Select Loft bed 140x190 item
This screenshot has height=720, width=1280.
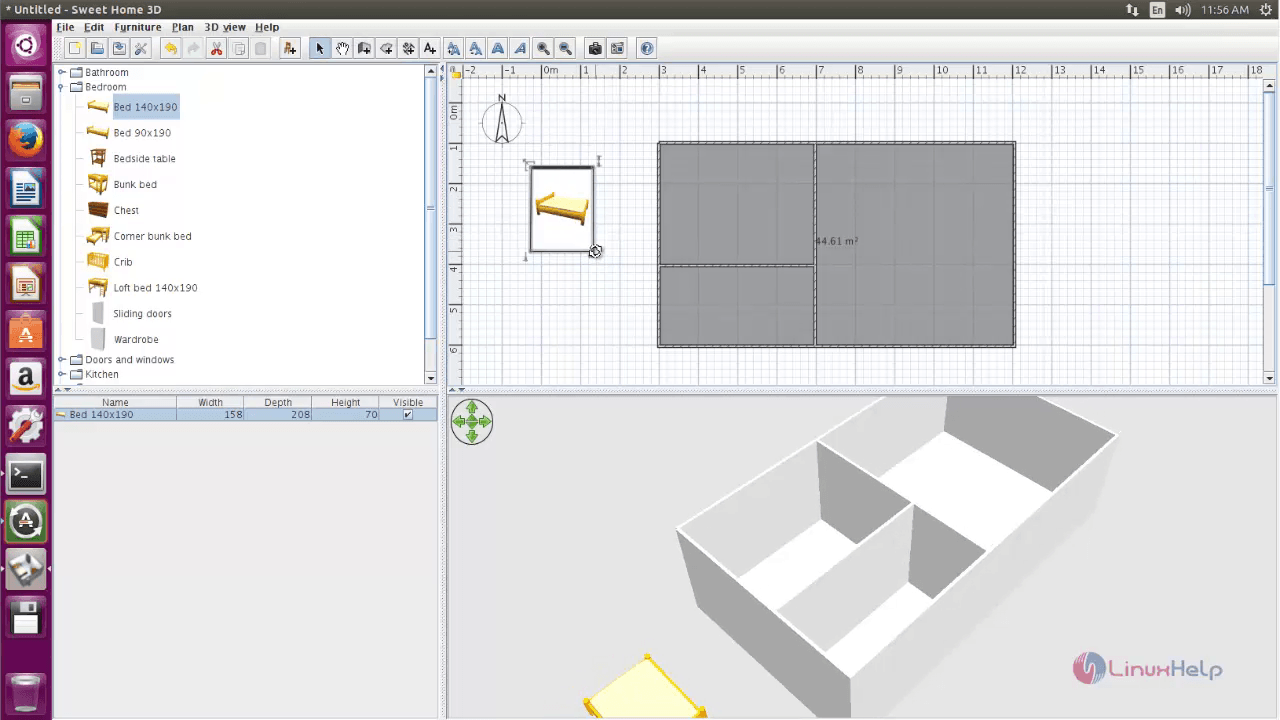[x=155, y=288]
